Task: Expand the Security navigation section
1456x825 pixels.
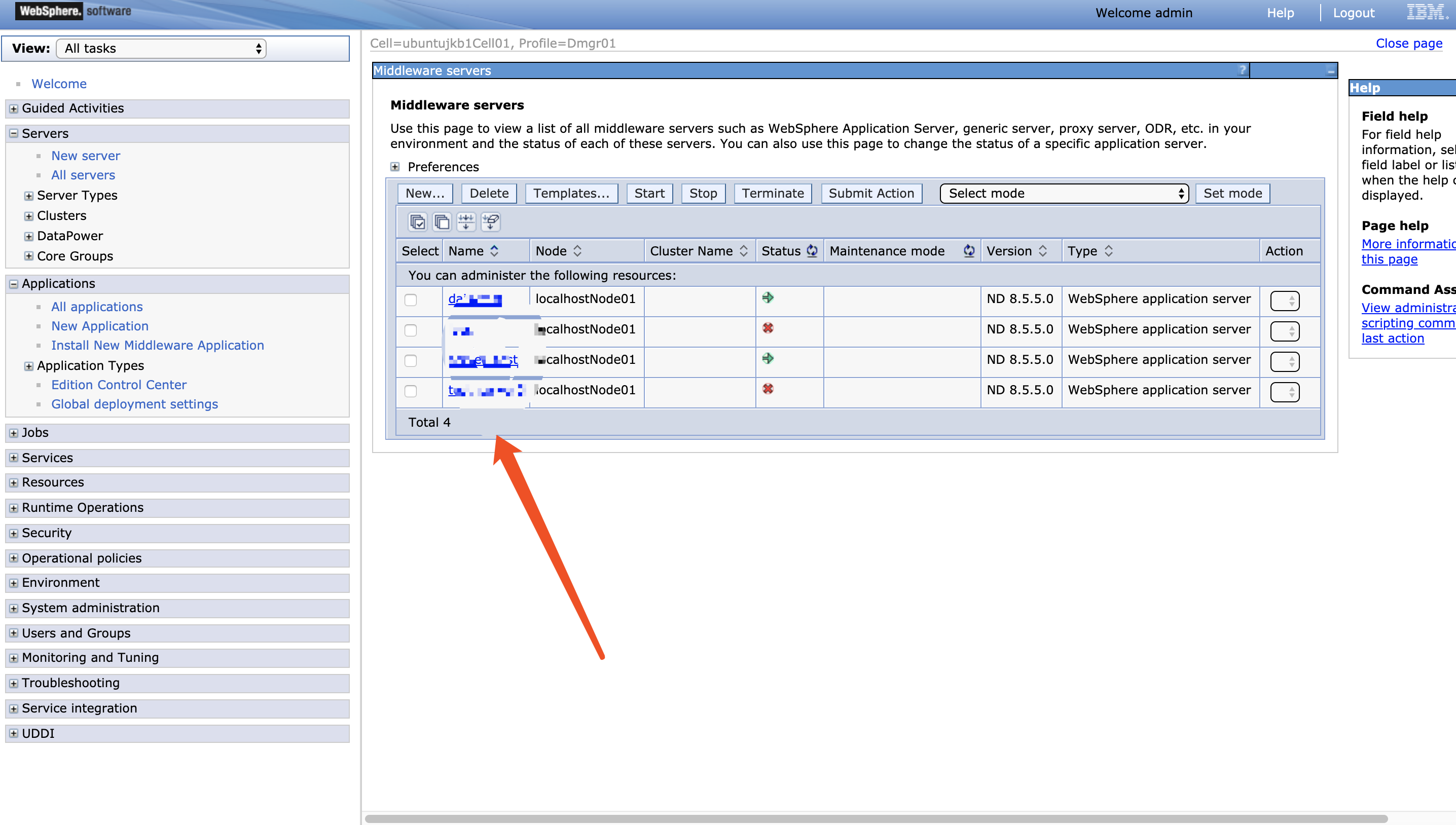Action: [x=14, y=534]
